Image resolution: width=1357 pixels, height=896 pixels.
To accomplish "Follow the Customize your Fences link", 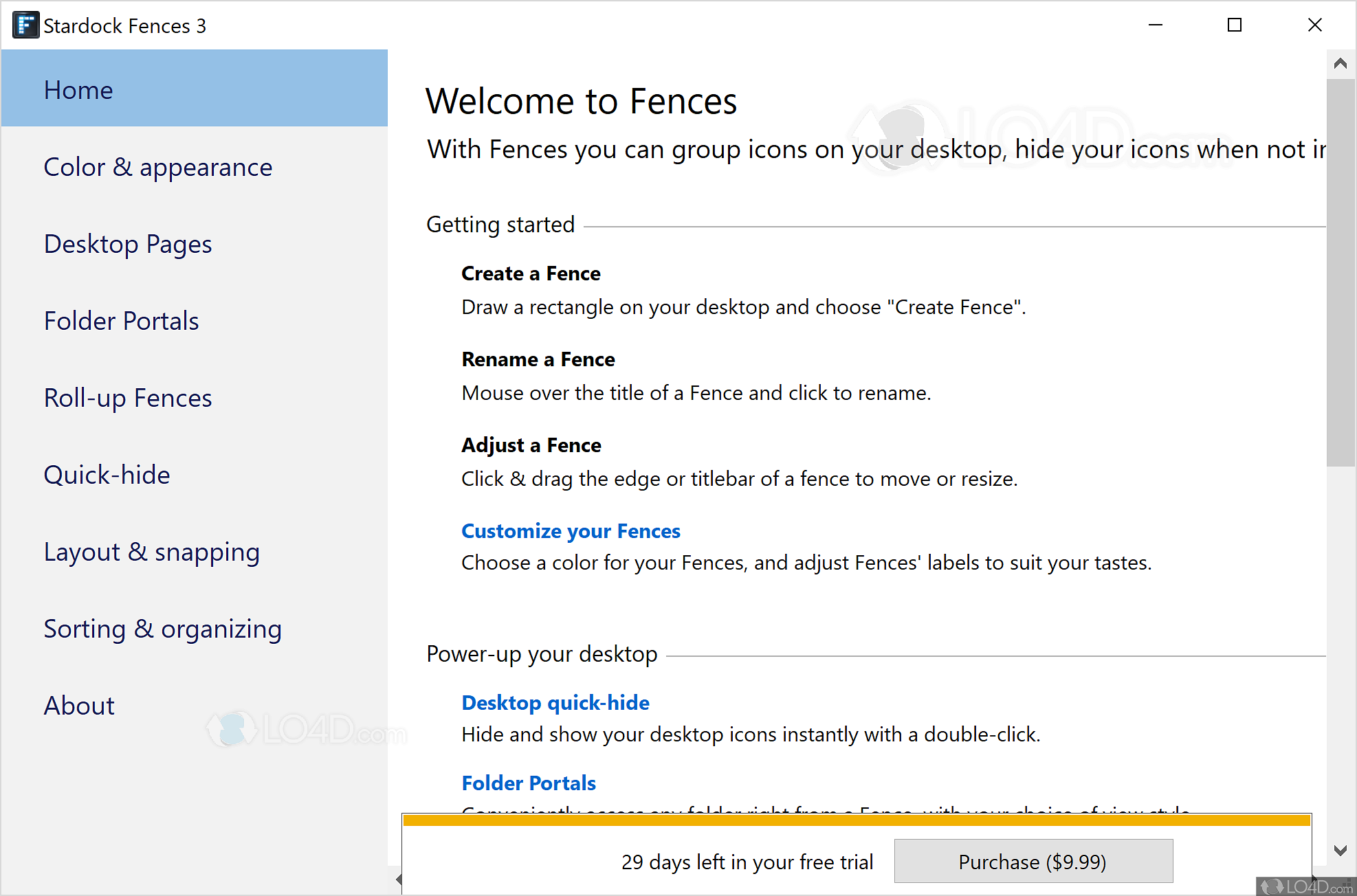I will tap(571, 531).
